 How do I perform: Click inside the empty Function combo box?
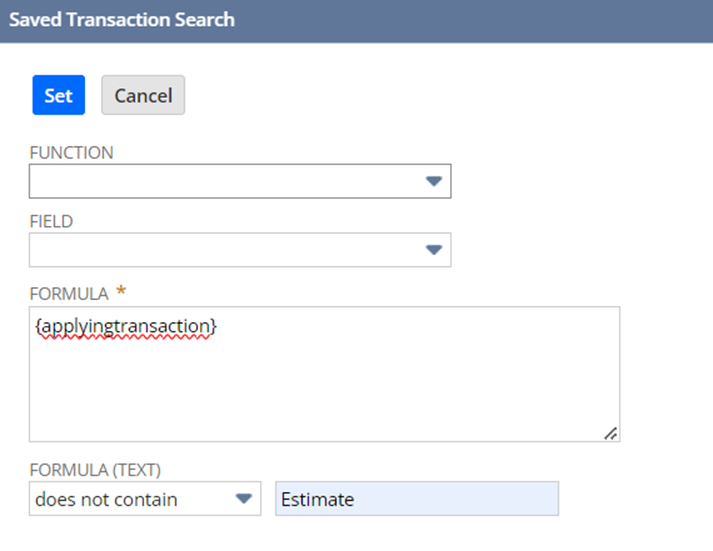pyautogui.click(x=220, y=181)
